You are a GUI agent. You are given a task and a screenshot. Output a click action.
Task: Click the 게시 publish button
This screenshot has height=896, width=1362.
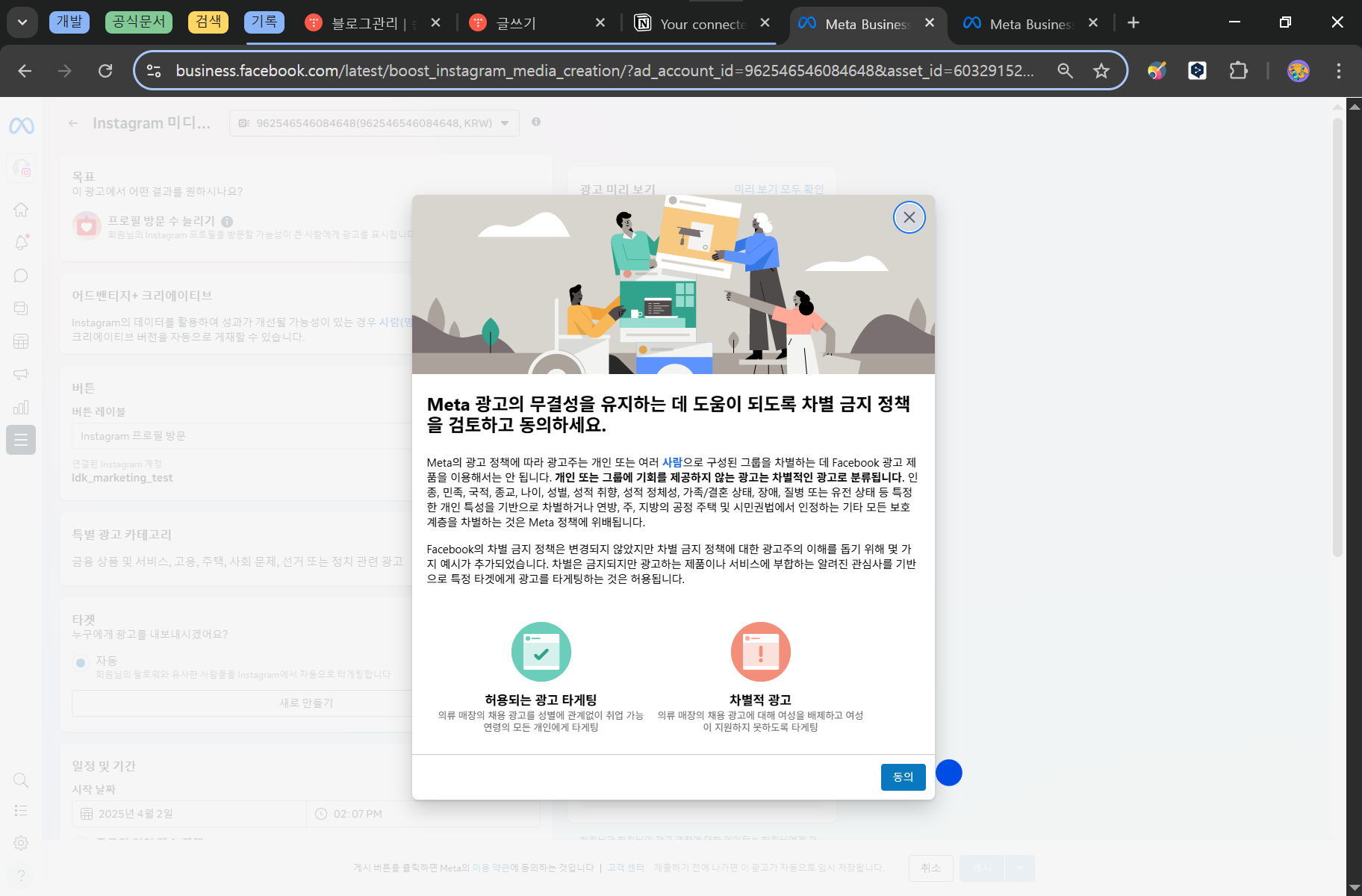pyautogui.click(x=982, y=868)
